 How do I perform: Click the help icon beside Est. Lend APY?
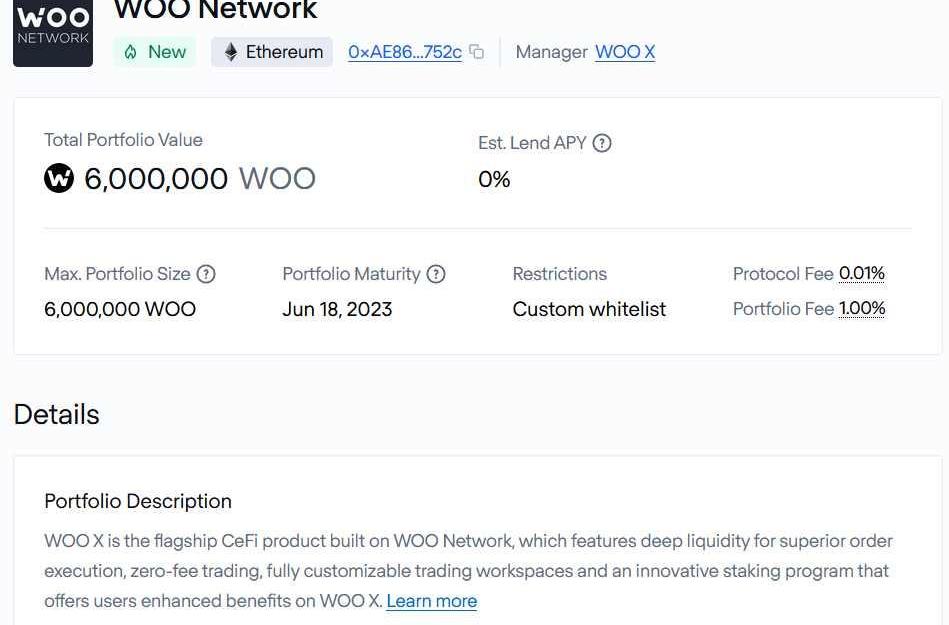pyautogui.click(x=602, y=143)
